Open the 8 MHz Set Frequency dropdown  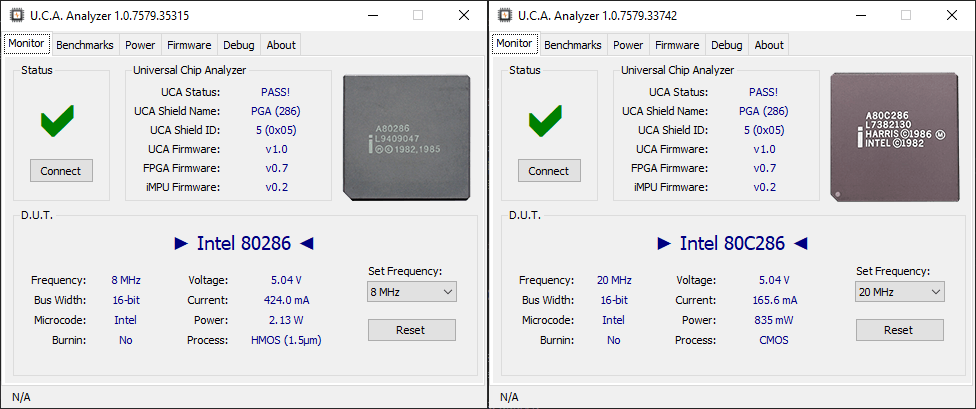[x=411, y=291]
